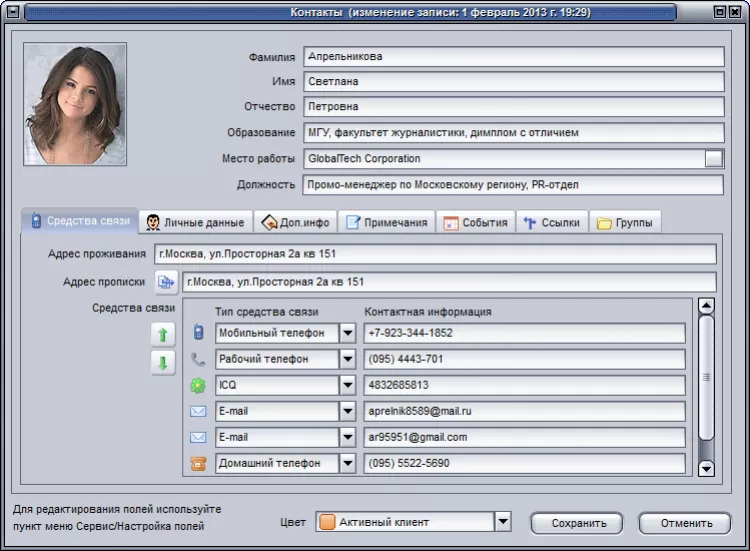The width and height of the screenshot is (750, 551).
Task: Move contact method down with green arrow
Action: 163,363
